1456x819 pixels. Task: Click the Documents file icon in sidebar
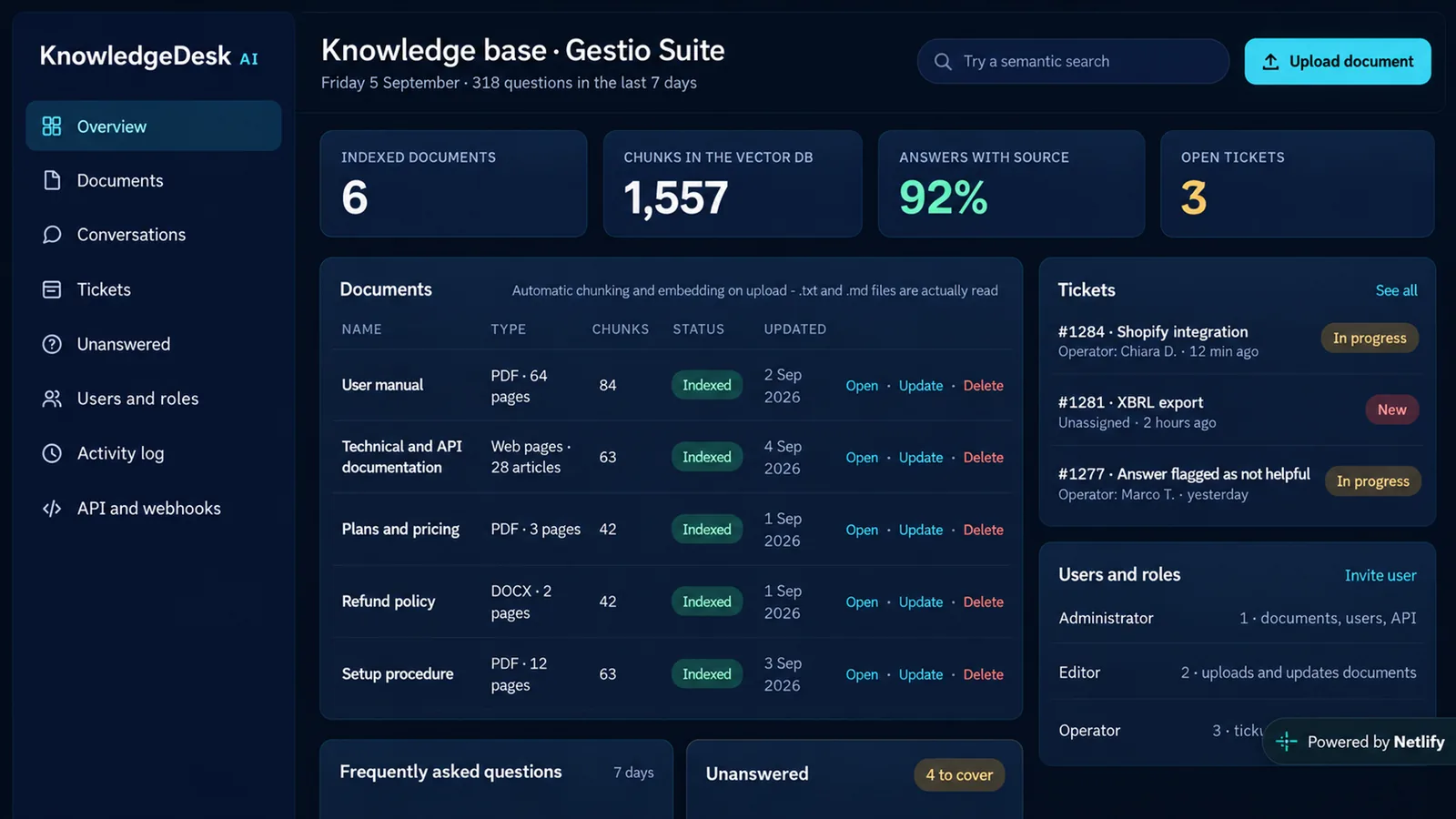tap(52, 180)
